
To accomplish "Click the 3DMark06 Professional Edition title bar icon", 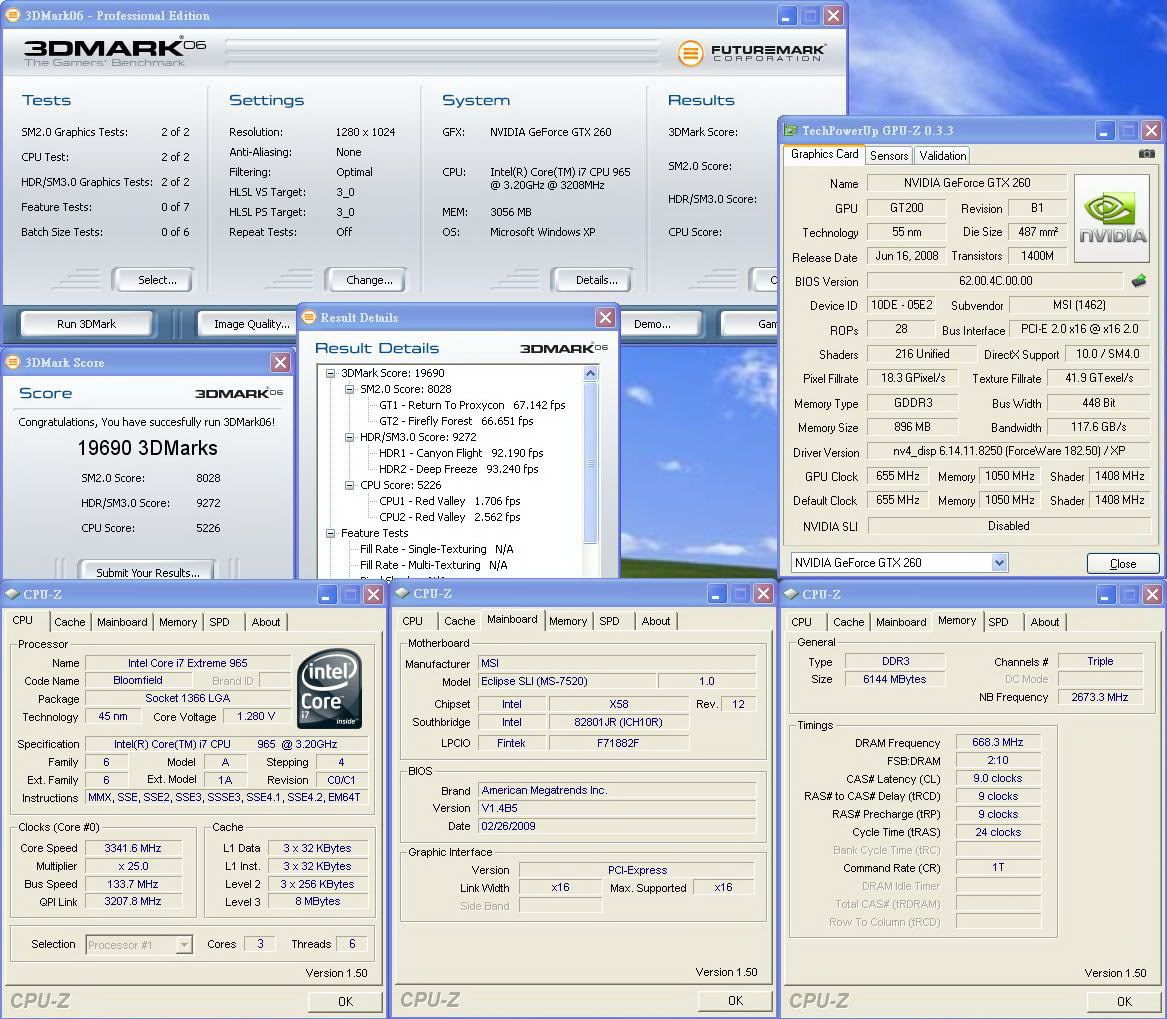I will (12, 15).
